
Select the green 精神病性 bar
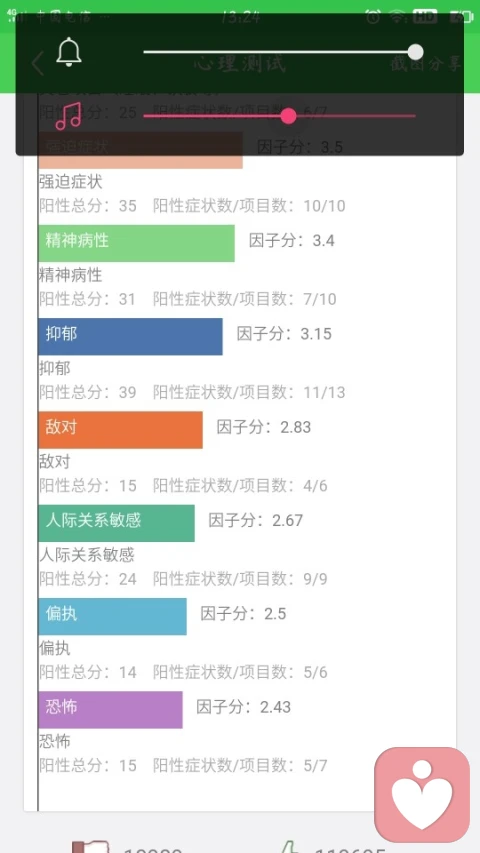137,243
